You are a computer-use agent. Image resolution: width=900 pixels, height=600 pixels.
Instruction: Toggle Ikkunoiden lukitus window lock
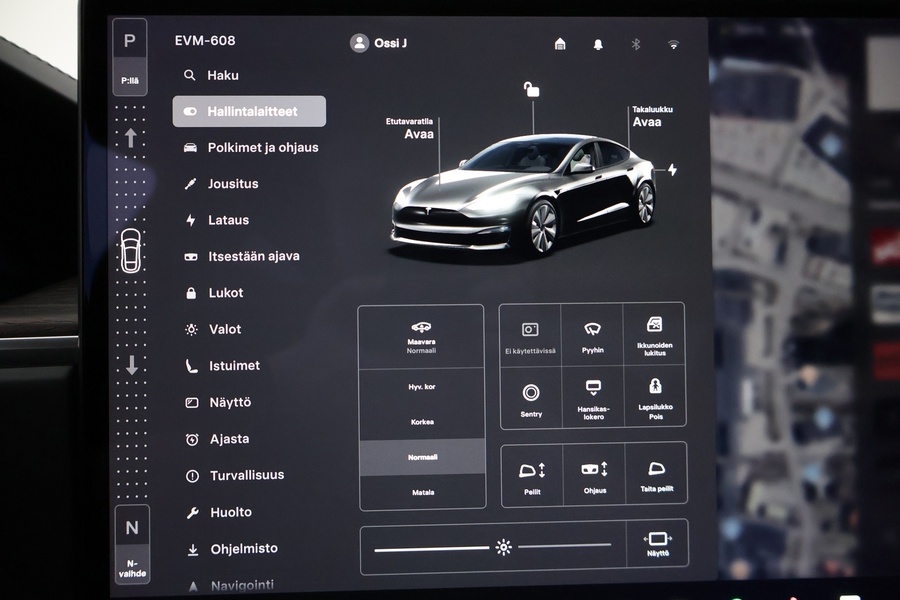click(654, 334)
